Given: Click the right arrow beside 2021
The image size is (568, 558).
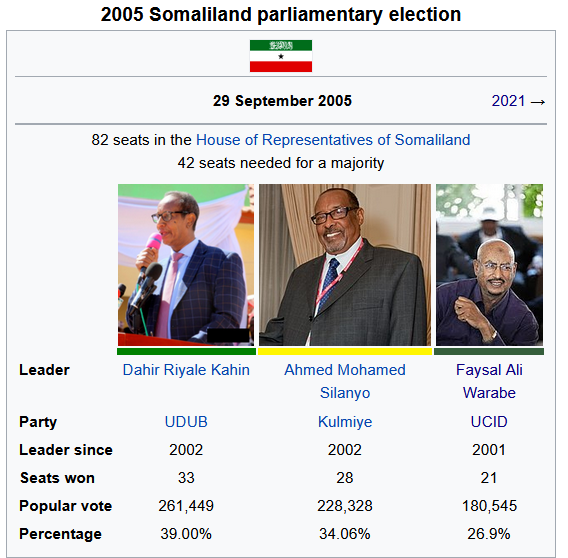Looking at the screenshot, I should pyautogui.click(x=538, y=102).
